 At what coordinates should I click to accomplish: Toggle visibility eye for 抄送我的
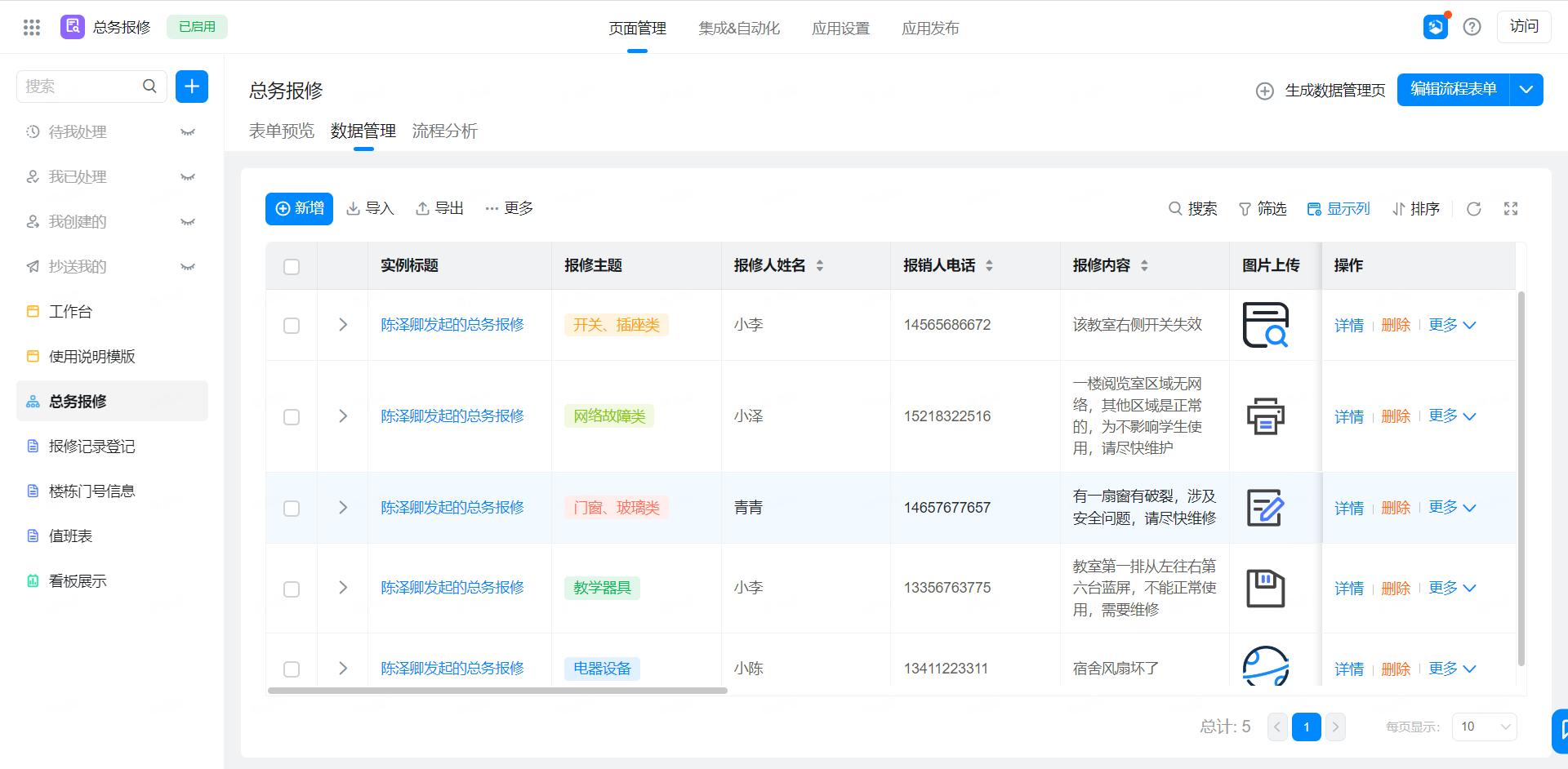click(188, 266)
